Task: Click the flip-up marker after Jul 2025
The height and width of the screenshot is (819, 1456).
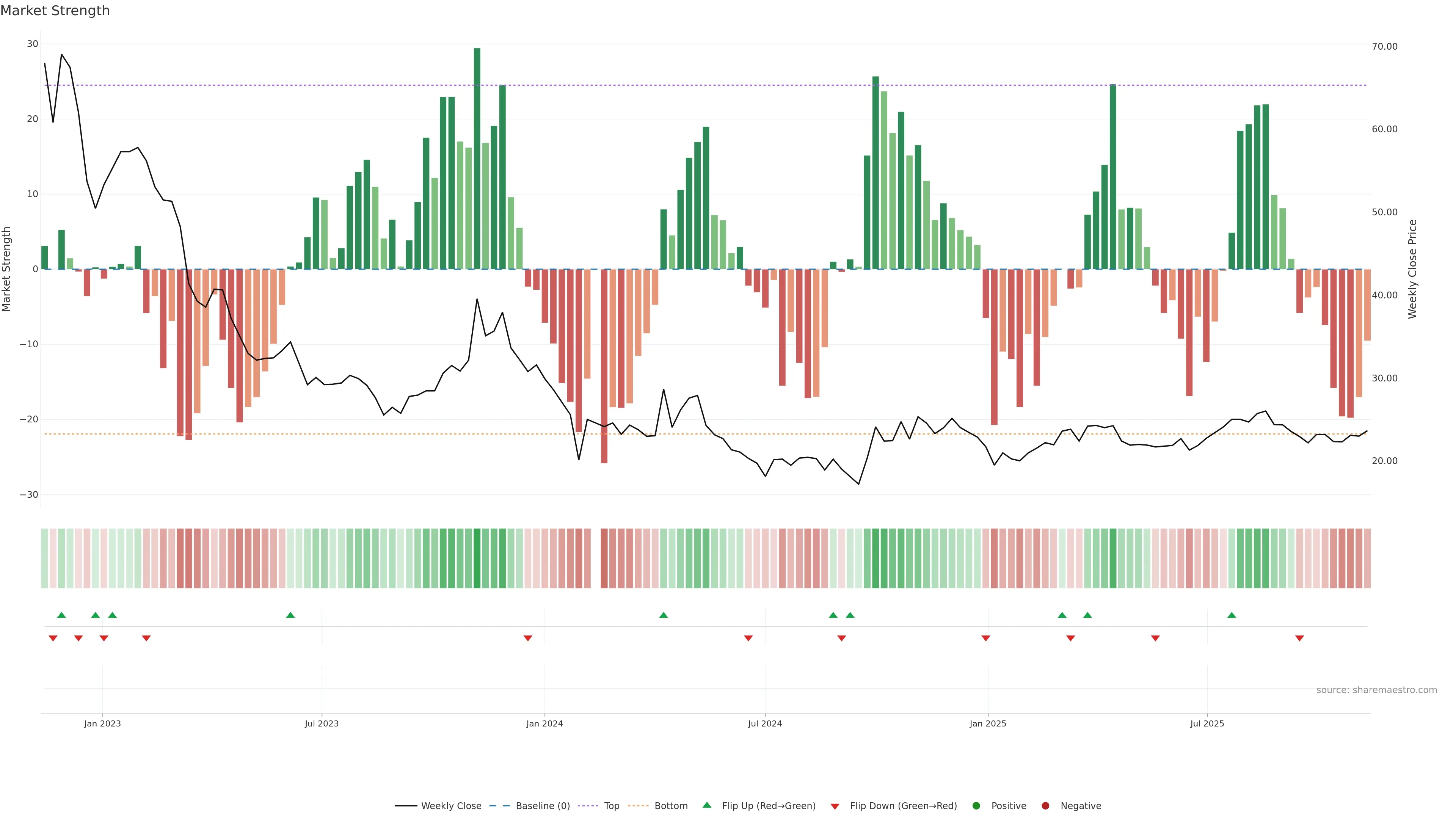Action: (1232, 615)
